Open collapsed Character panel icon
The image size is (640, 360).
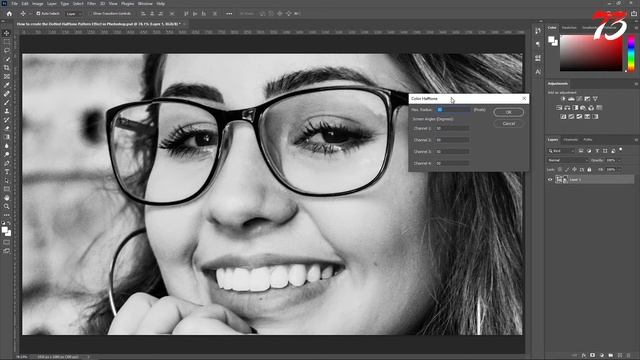click(538, 72)
